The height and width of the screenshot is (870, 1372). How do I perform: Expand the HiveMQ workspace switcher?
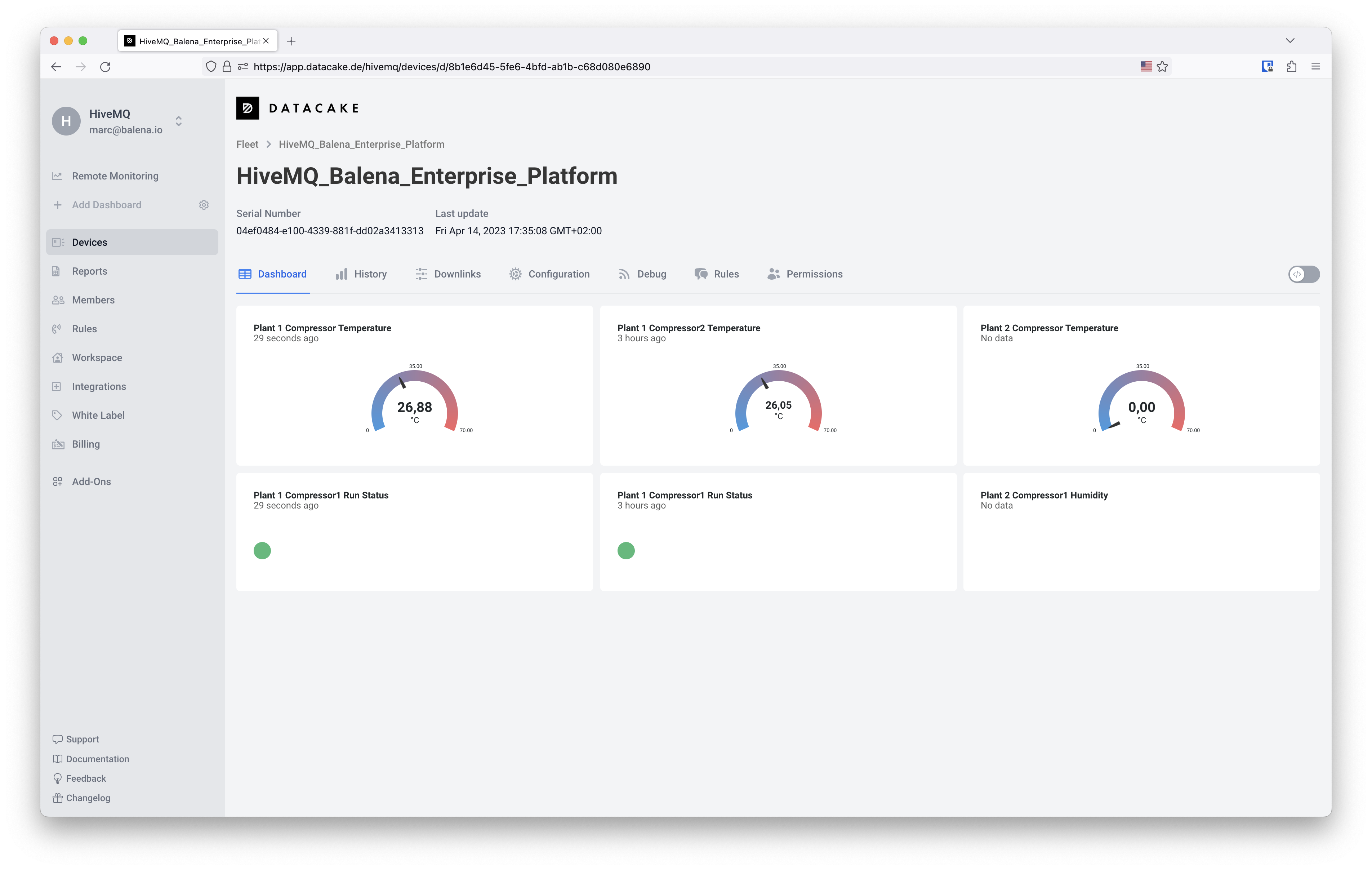(178, 121)
